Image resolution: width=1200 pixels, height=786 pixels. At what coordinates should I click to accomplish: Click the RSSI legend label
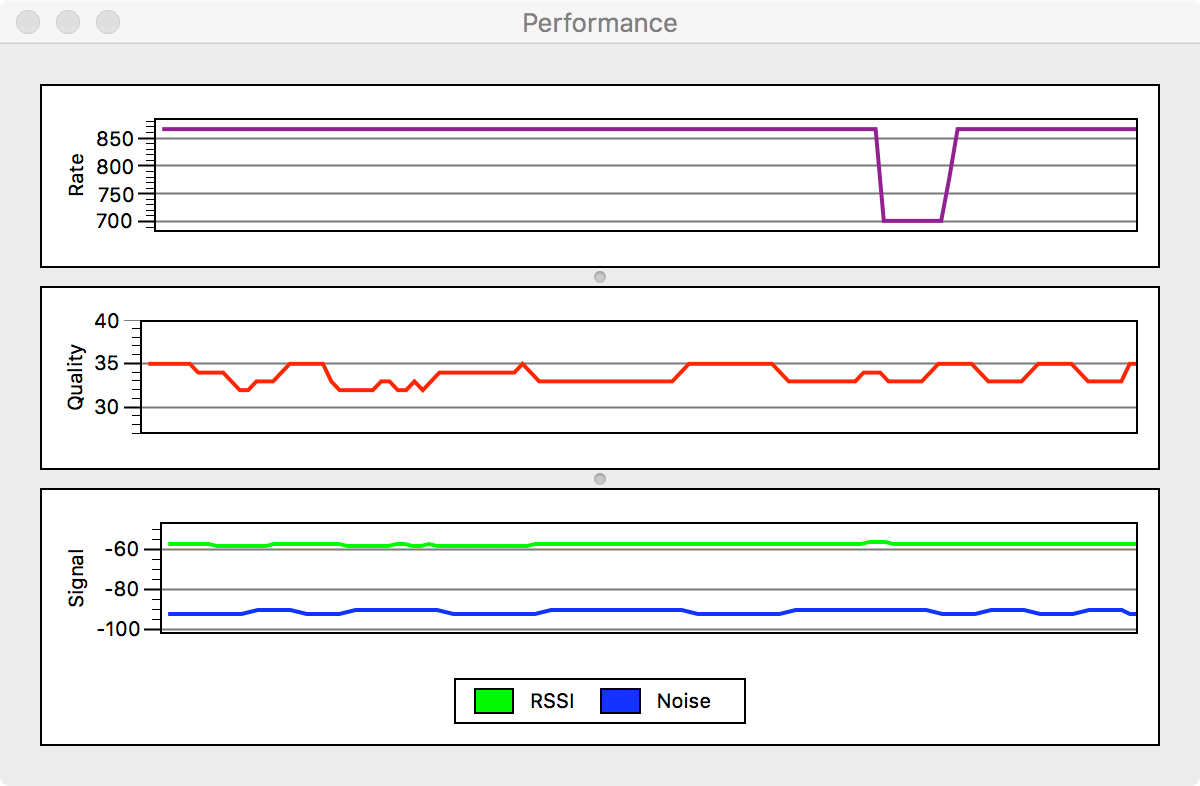coord(552,701)
